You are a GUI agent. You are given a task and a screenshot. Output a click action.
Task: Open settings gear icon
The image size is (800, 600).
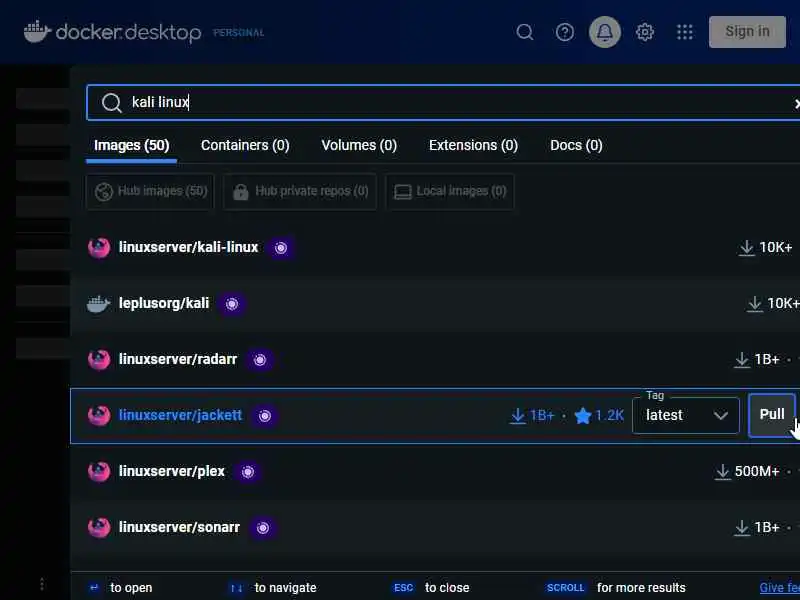coord(645,32)
